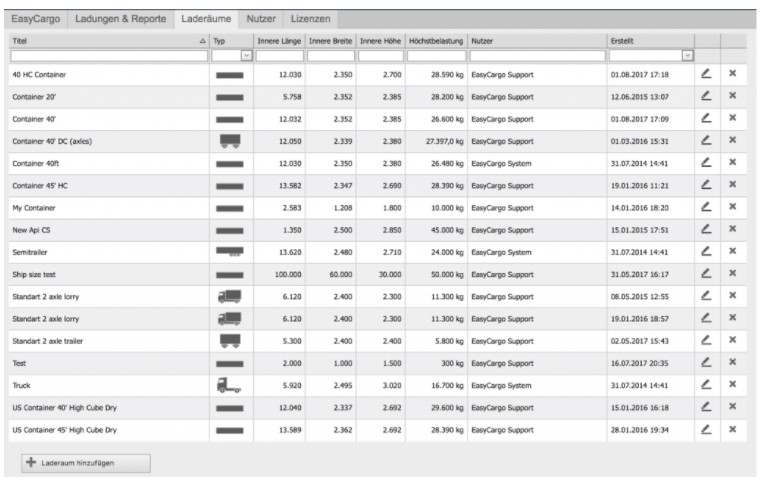Click edit pencil for 40 HC Container

coord(707,74)
